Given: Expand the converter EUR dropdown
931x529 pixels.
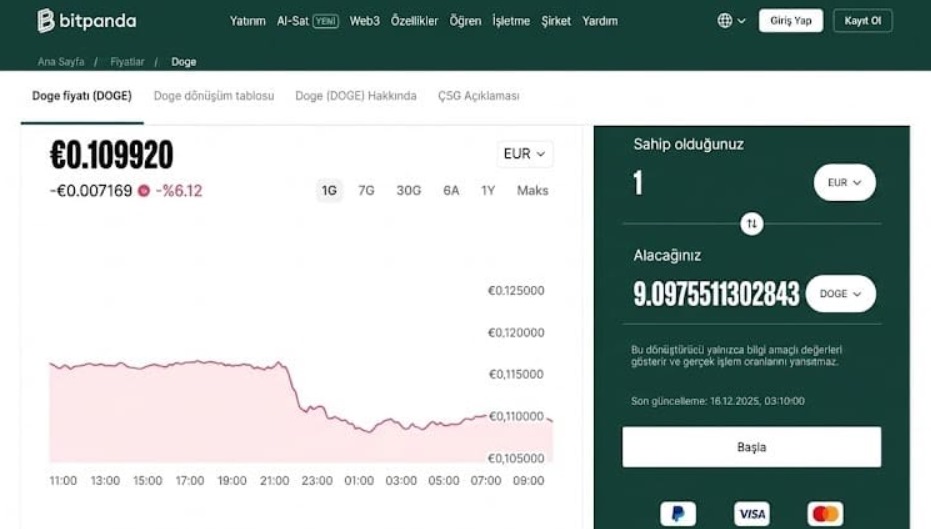Looking at the screenshot, I should click(x=844, y=182).
